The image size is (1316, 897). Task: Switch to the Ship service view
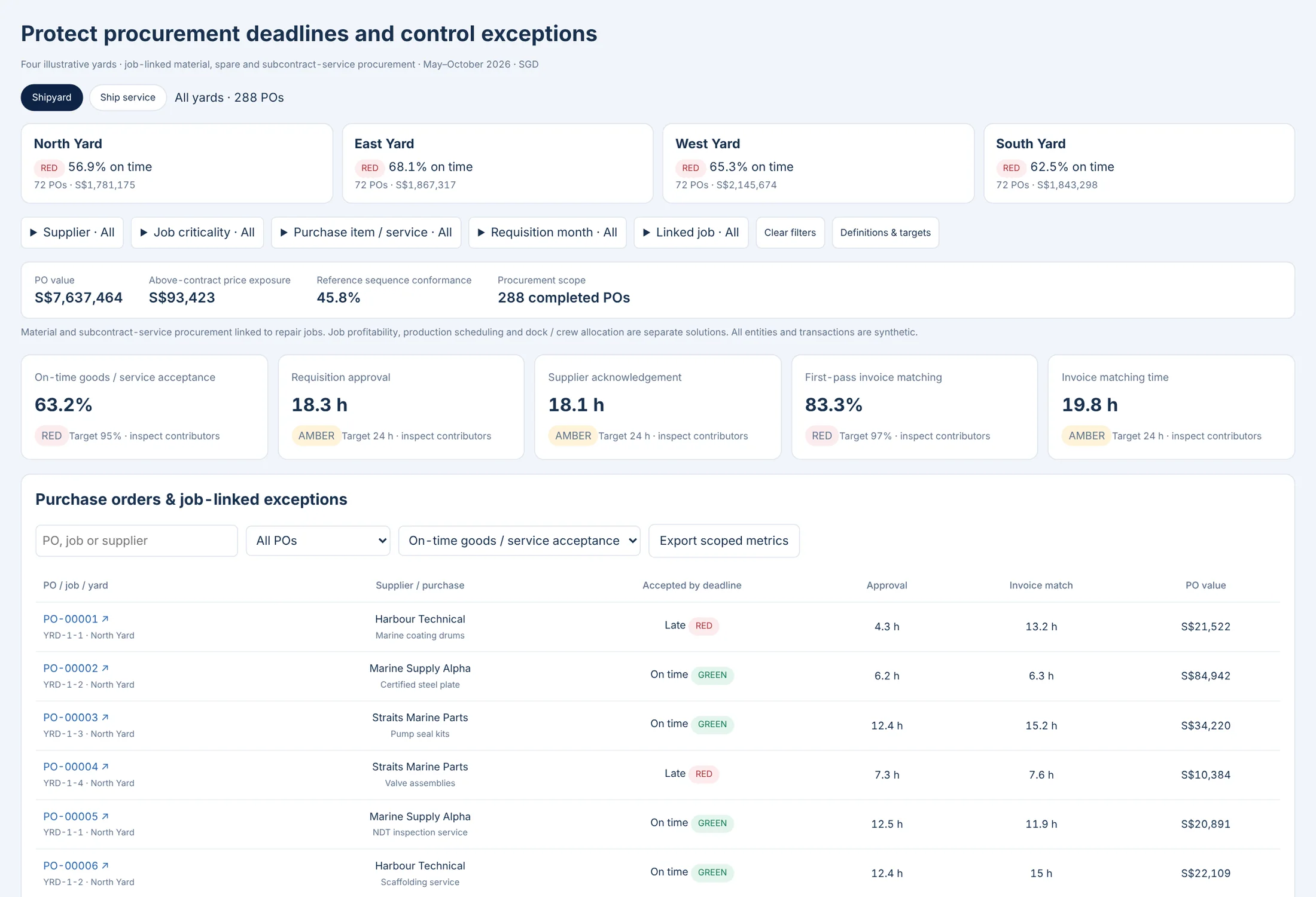click(x=127, y=97)
